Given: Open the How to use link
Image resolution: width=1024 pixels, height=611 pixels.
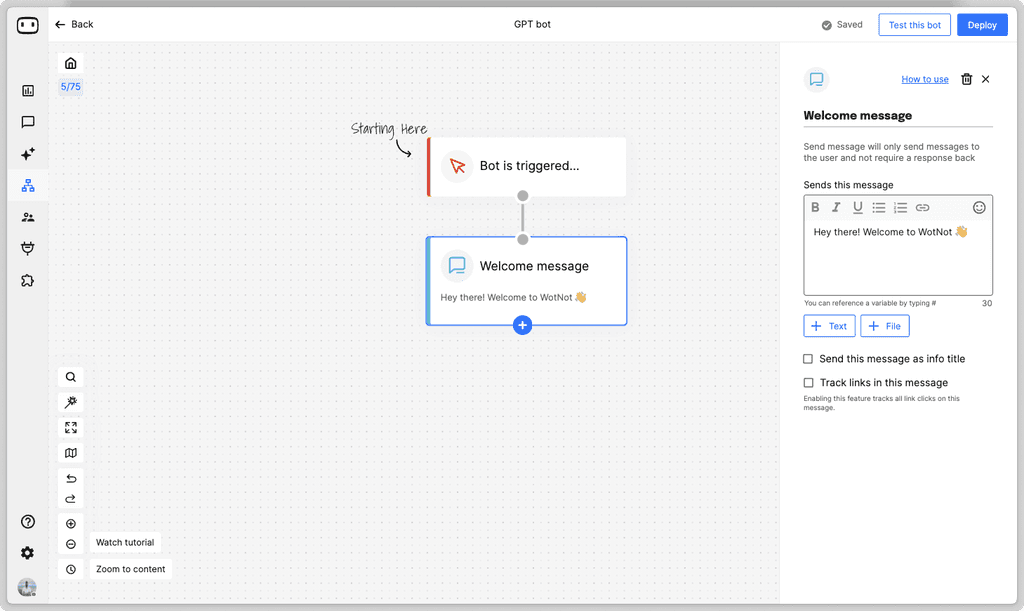Looking at the screenshot, I should pyautogui.click(x=924, y=79).
